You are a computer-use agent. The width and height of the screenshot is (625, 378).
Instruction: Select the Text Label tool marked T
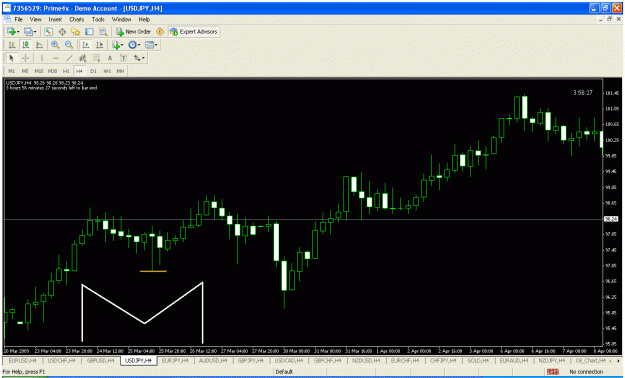click(x=124, y=58)
